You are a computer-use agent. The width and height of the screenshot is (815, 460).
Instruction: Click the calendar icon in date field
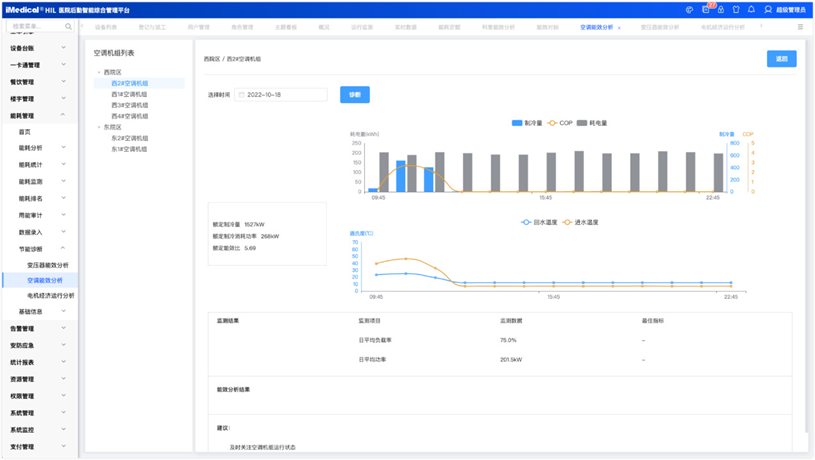click(x=242, y=95)
